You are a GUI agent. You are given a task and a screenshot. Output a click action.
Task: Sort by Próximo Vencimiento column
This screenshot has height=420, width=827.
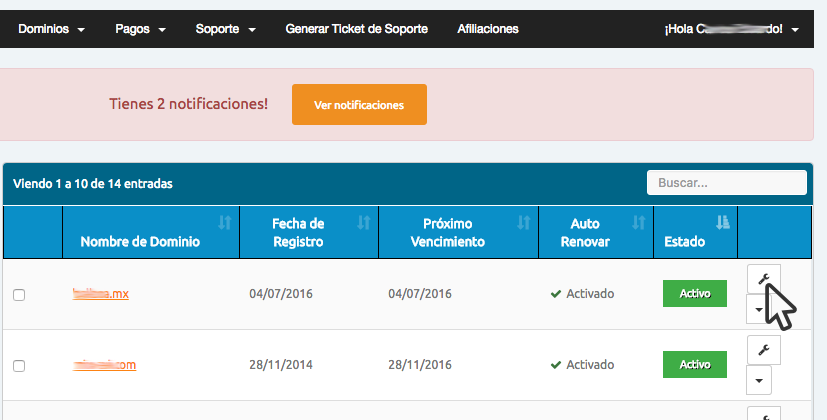click(x=522, y=222)
